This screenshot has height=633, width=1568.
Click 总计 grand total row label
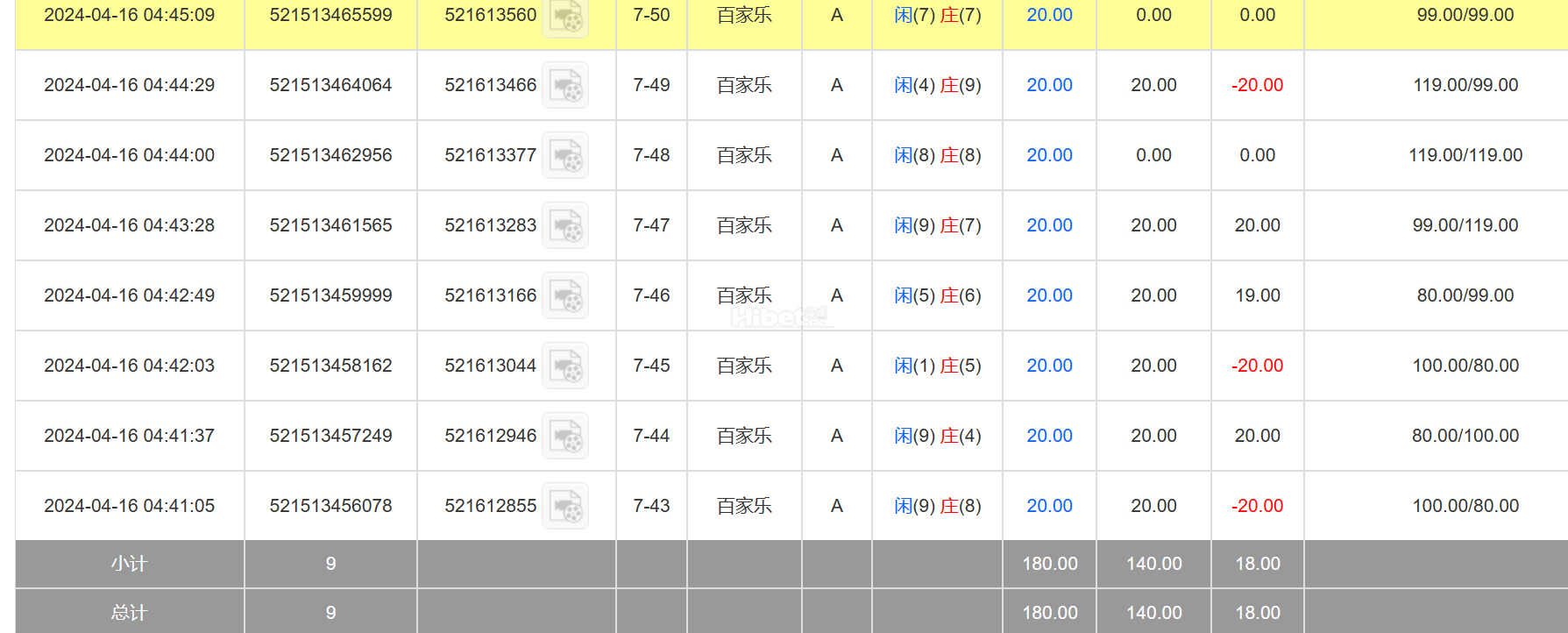(129, 613)
